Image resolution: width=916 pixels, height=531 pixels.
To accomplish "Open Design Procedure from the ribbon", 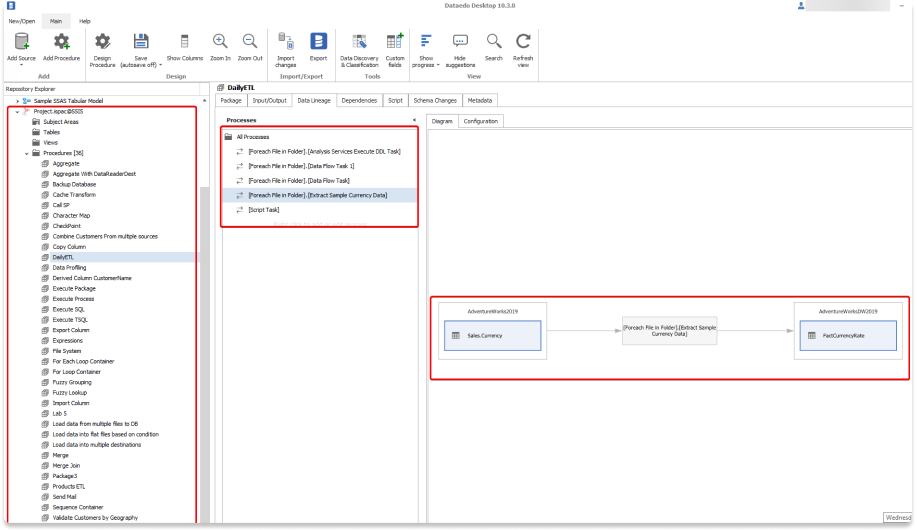I will point(102,41).
